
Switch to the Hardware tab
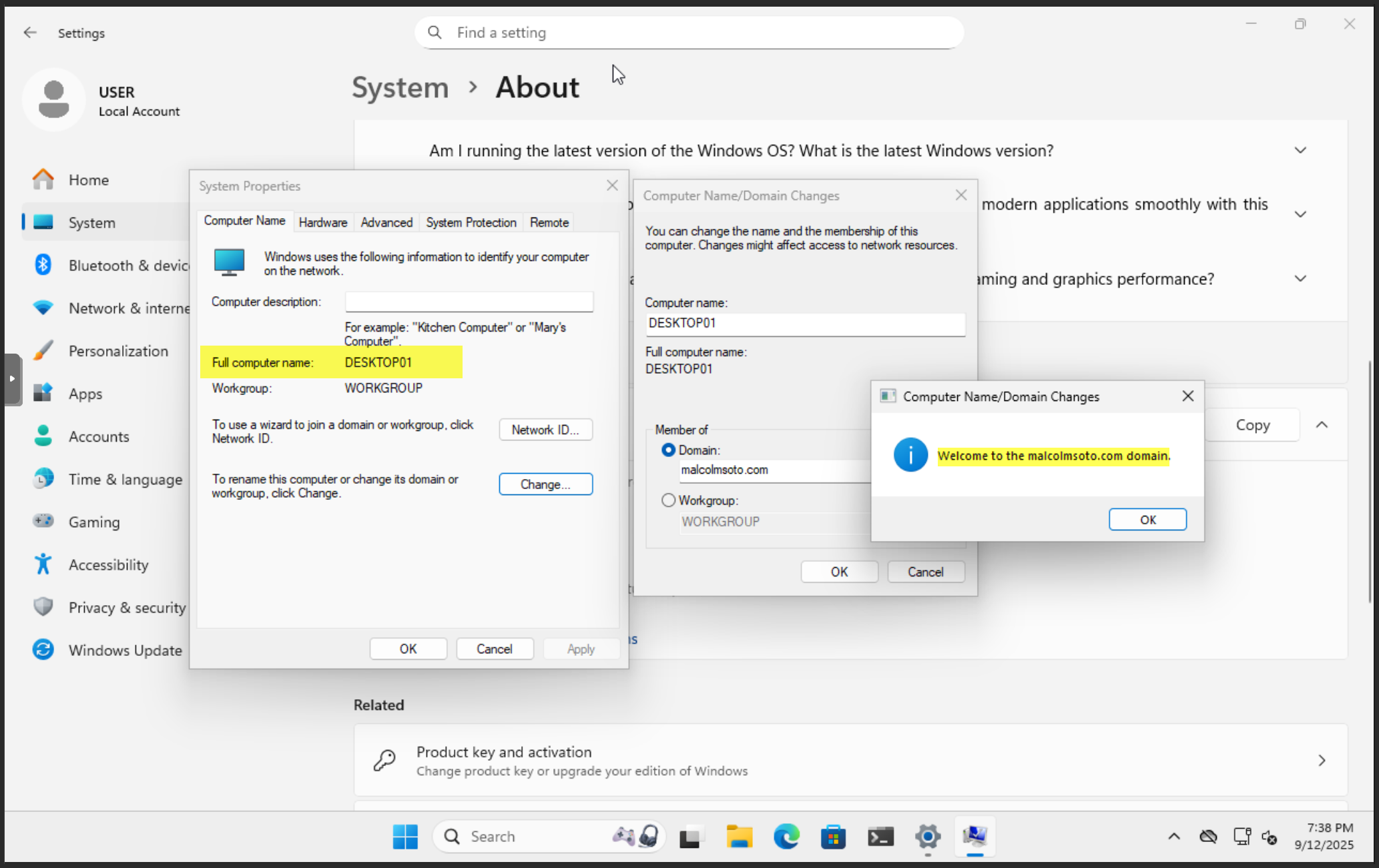click(323, 222)
